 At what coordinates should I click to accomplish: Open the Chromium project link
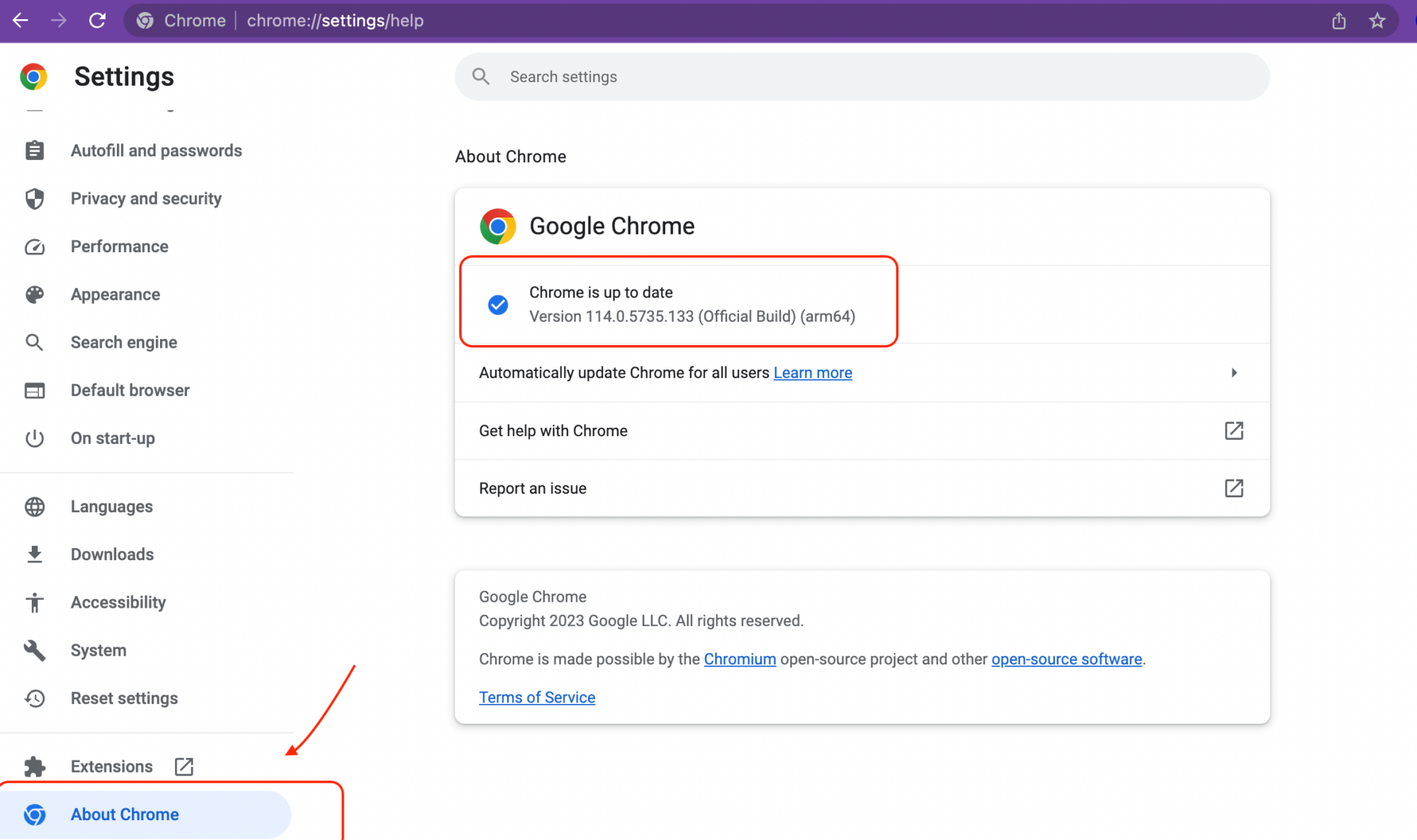[739, 659]
